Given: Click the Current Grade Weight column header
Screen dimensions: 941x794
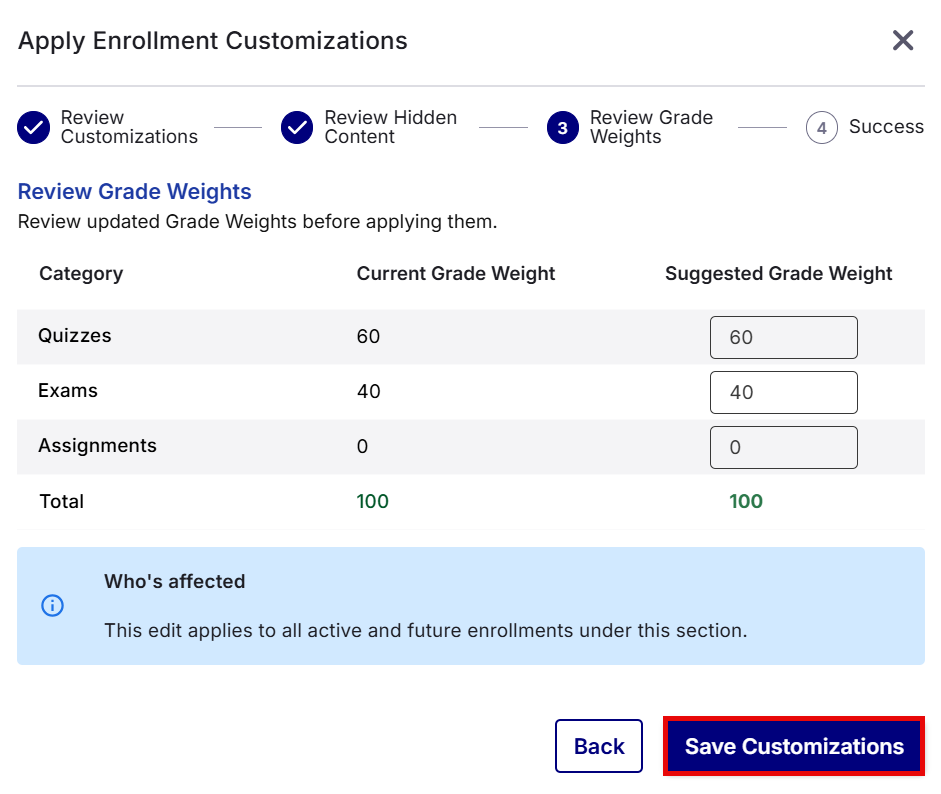Looking at the screenshot, I should tap(455, 274).
